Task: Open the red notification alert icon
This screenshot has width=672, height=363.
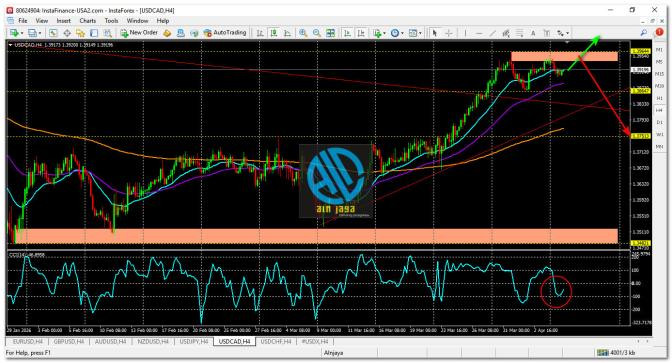Action: (659, 33)
